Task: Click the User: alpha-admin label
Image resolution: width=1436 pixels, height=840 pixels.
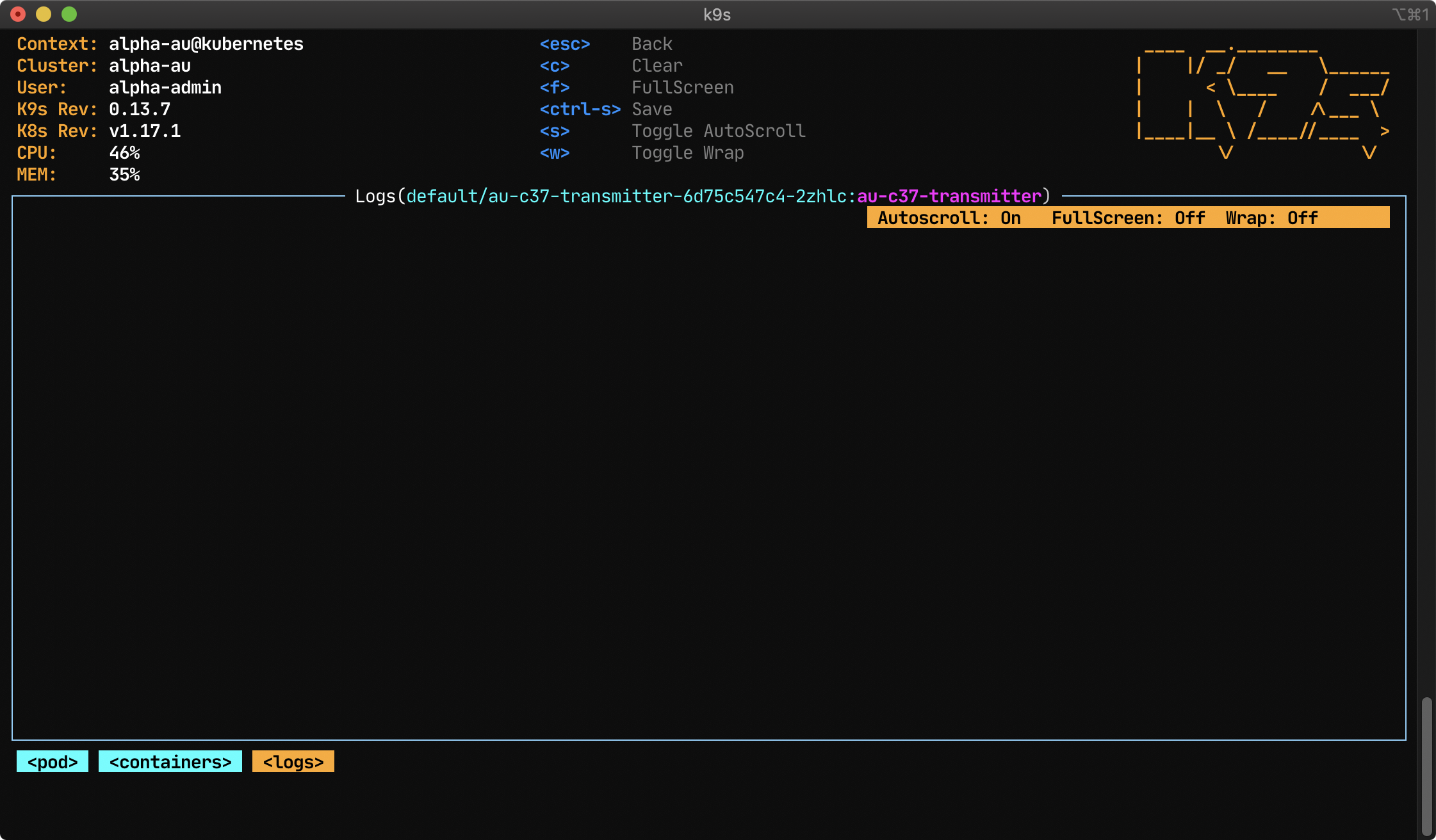Action: tap(118, 87)
